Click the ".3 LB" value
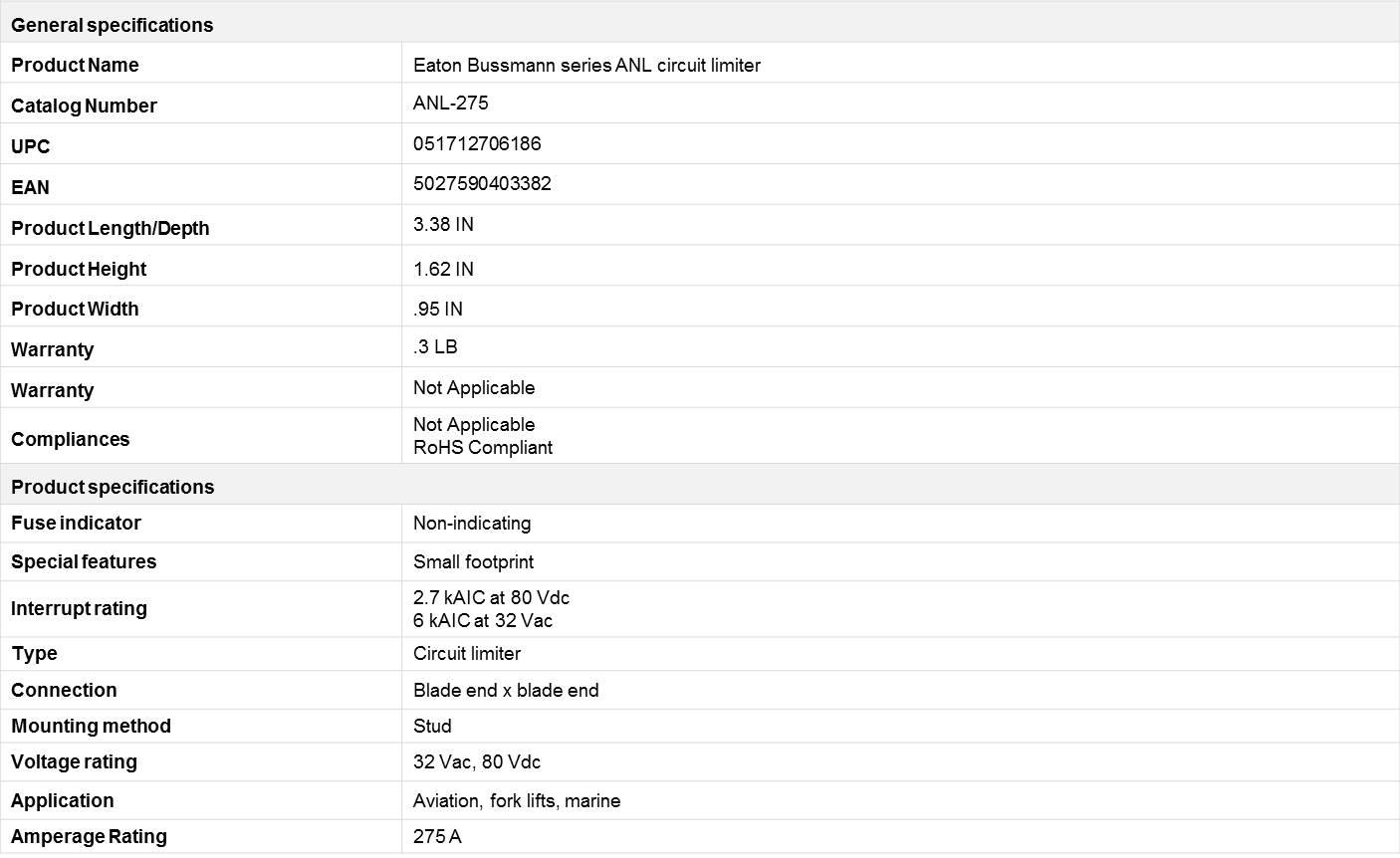 click(x=435, y=346)
